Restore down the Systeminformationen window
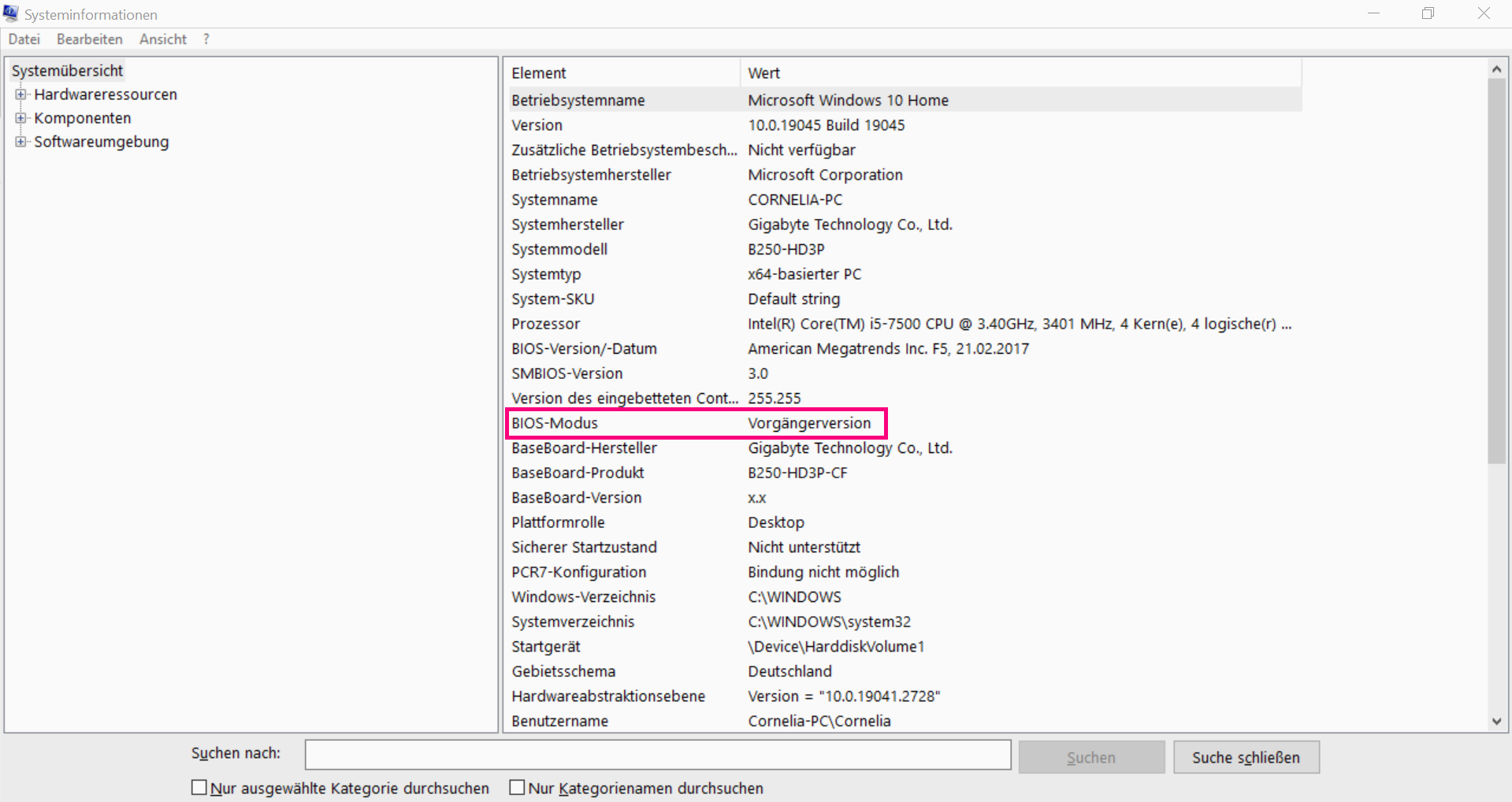Image resolution: width=1512 pixels, height=802 pixels. pos(1428,13)
